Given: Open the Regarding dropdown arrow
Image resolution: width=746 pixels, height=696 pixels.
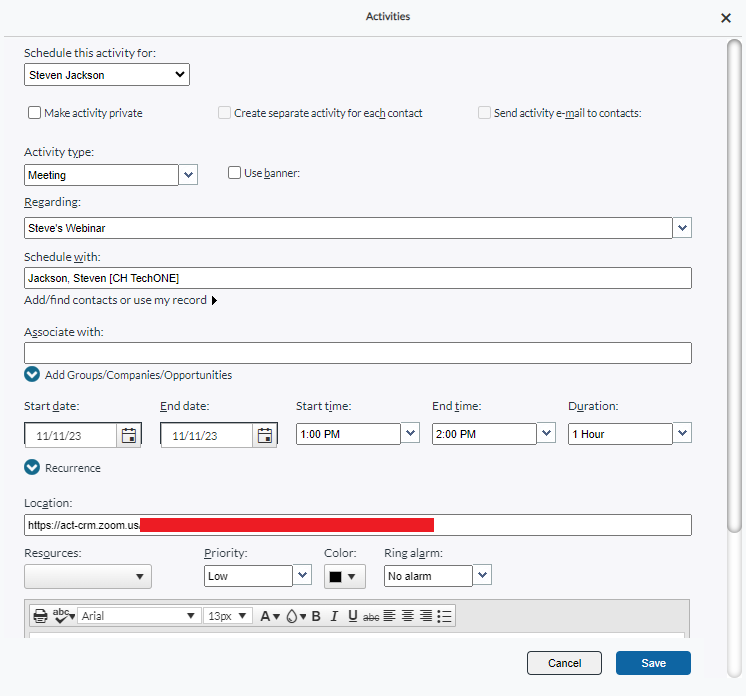Looking at the screenshot, I should coord(682,228).
